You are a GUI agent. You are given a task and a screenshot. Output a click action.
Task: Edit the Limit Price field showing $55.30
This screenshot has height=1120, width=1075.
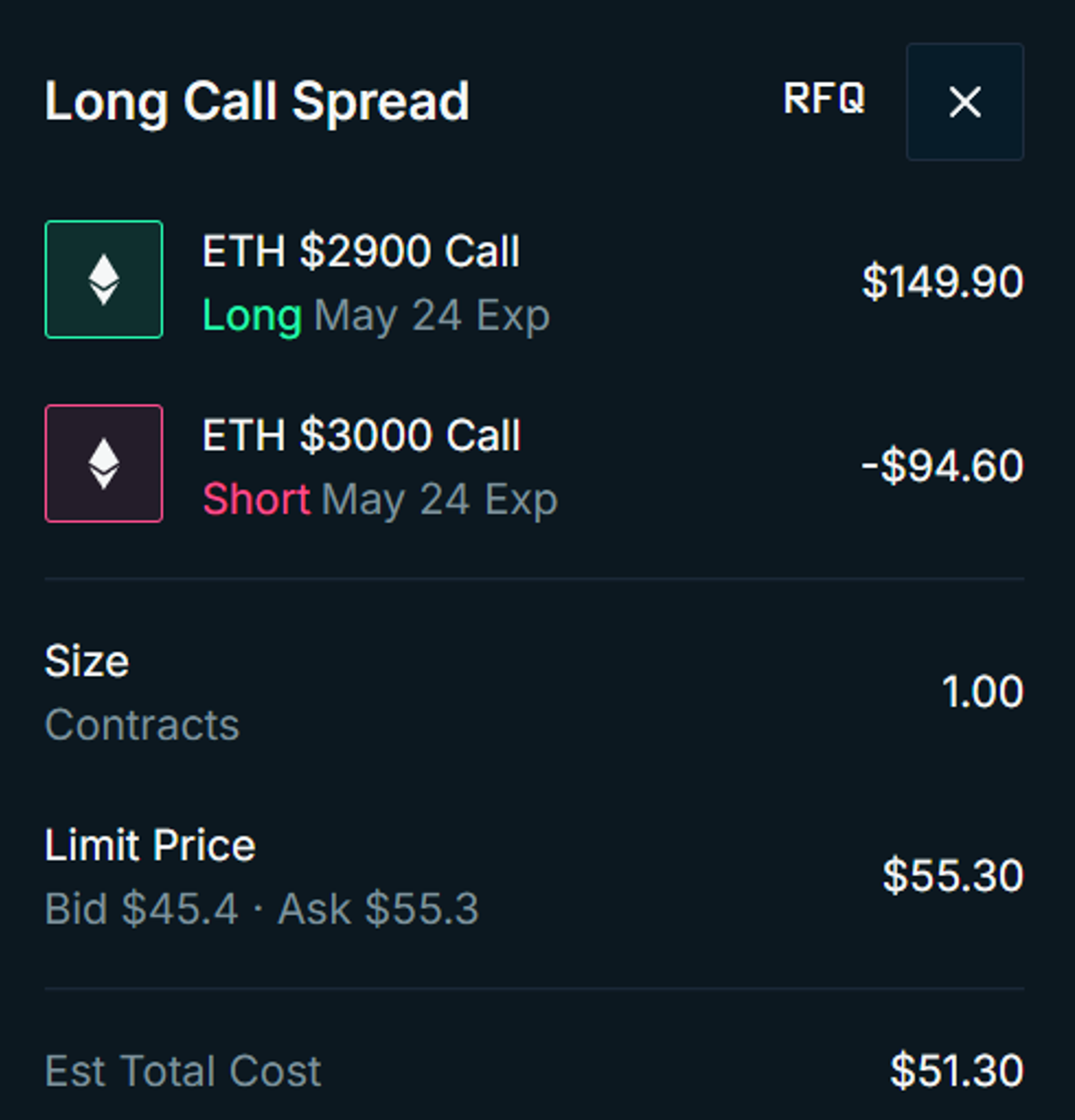(x=953, y=875)
